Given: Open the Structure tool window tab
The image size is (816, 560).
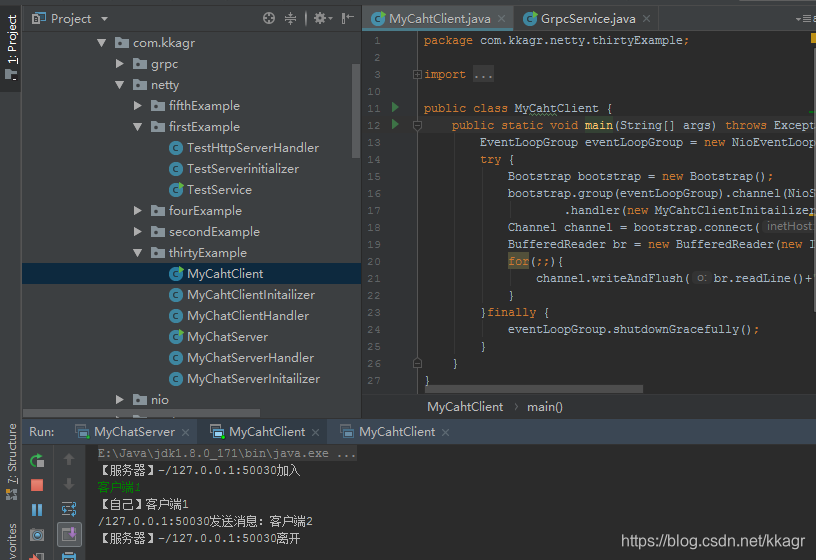Looking at the screenshot, I should coord(11,461).
